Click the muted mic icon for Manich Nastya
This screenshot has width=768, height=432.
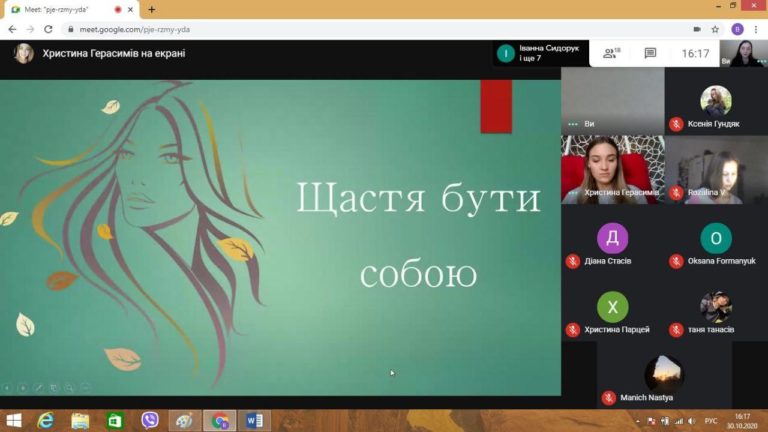tap(608, 397)
